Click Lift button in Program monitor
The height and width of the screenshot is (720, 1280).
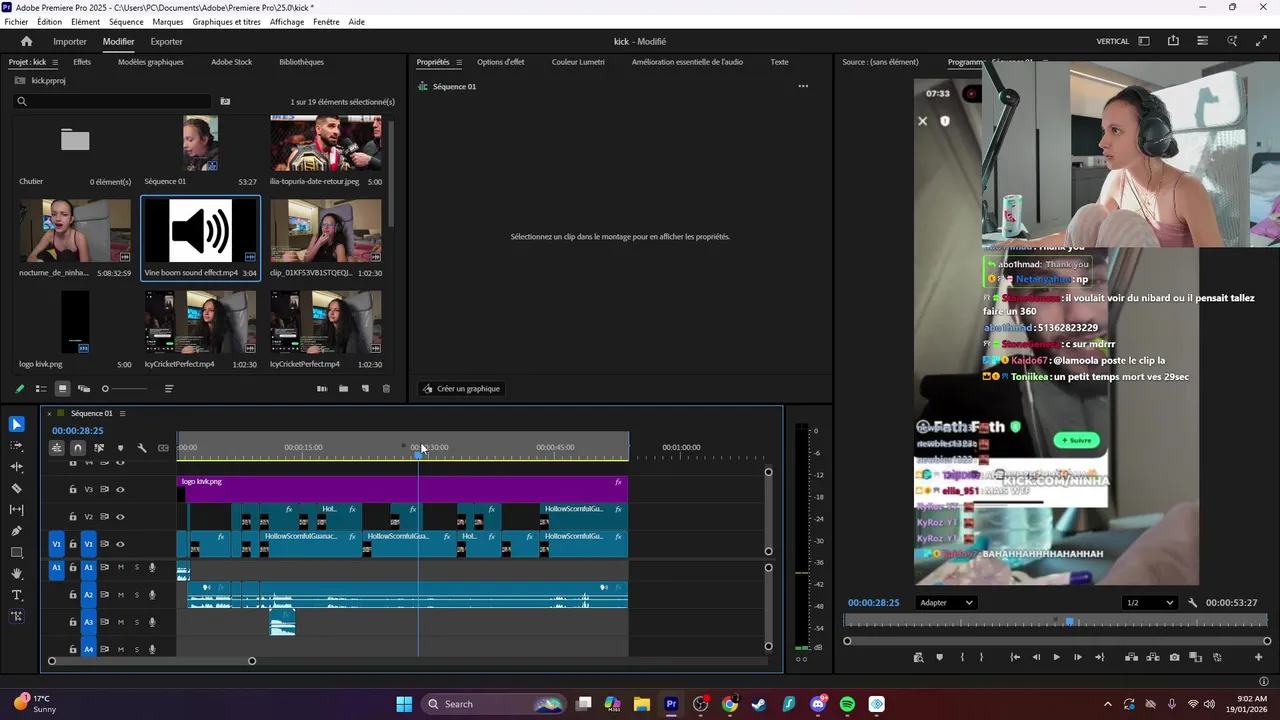pyautogui.click(x=1131, y=657)
